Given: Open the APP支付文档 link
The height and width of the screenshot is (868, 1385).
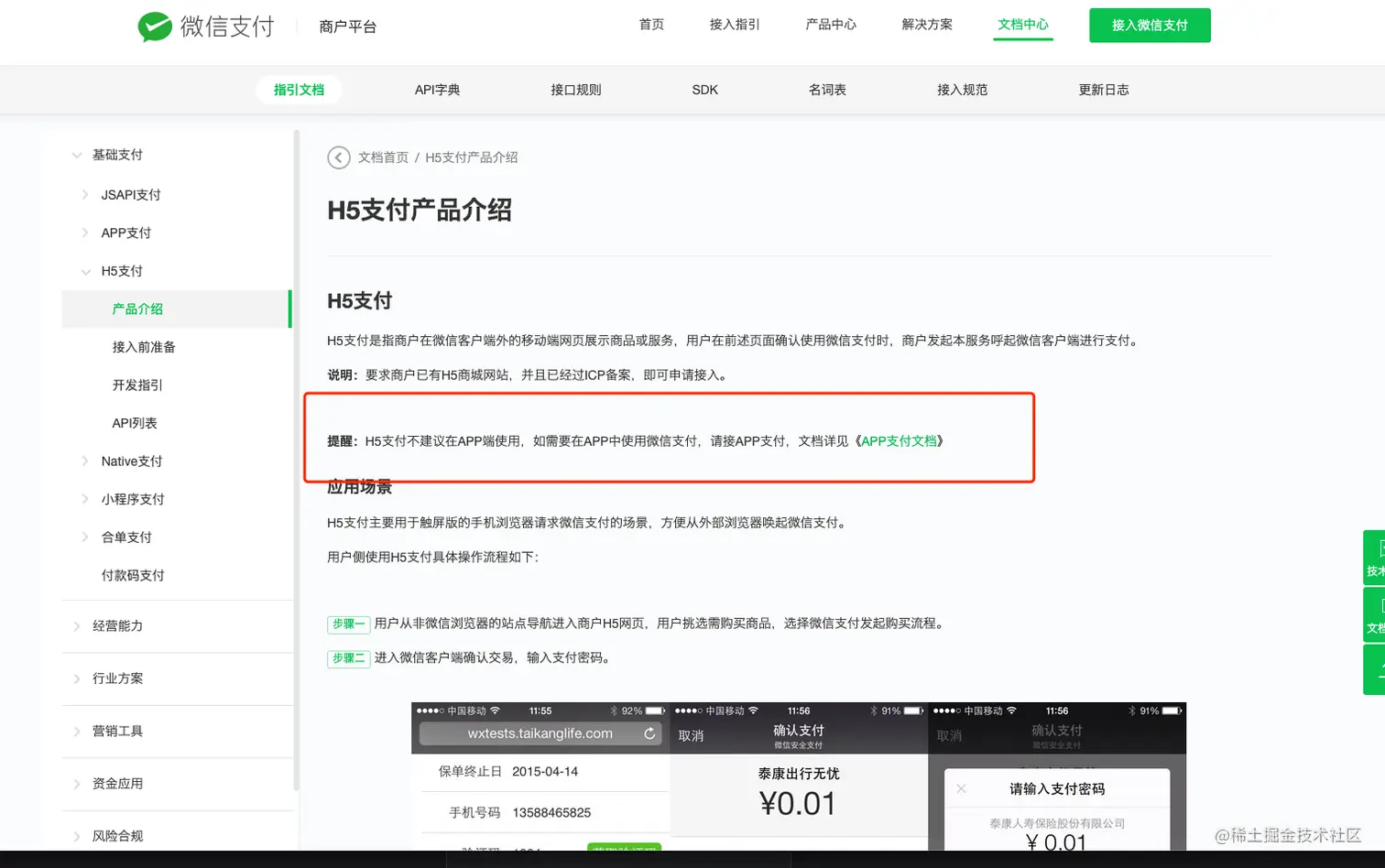Looking at the screenshot, I should (899, 441).
